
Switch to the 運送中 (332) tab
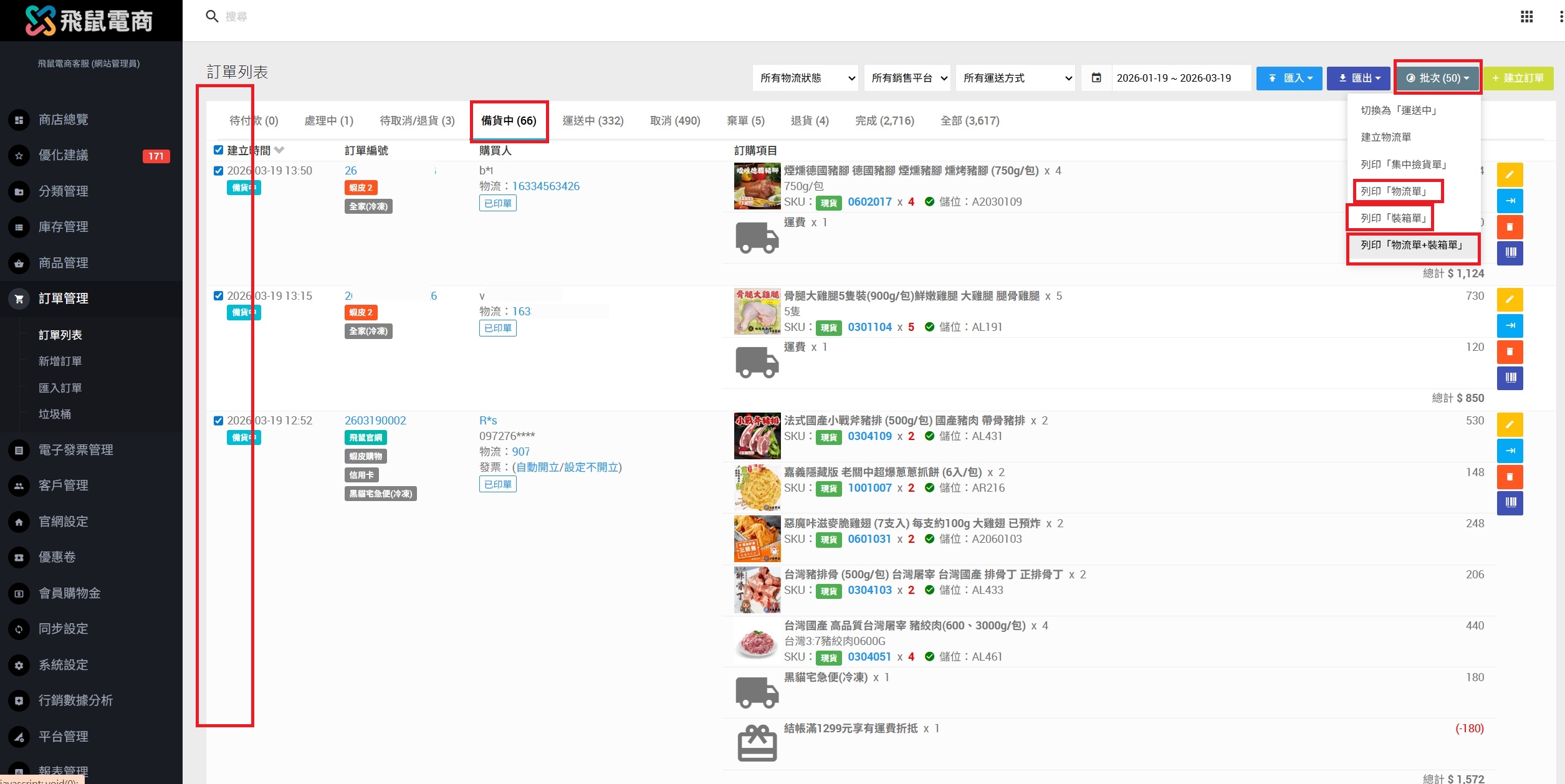[592, 121]
